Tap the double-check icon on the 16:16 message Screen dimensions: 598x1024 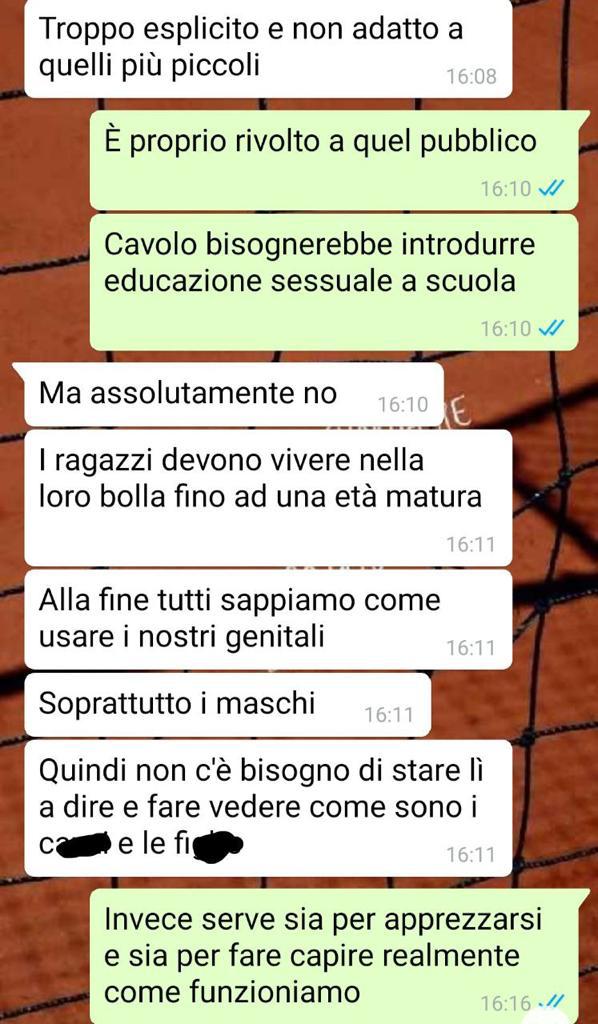point(552,1001)
